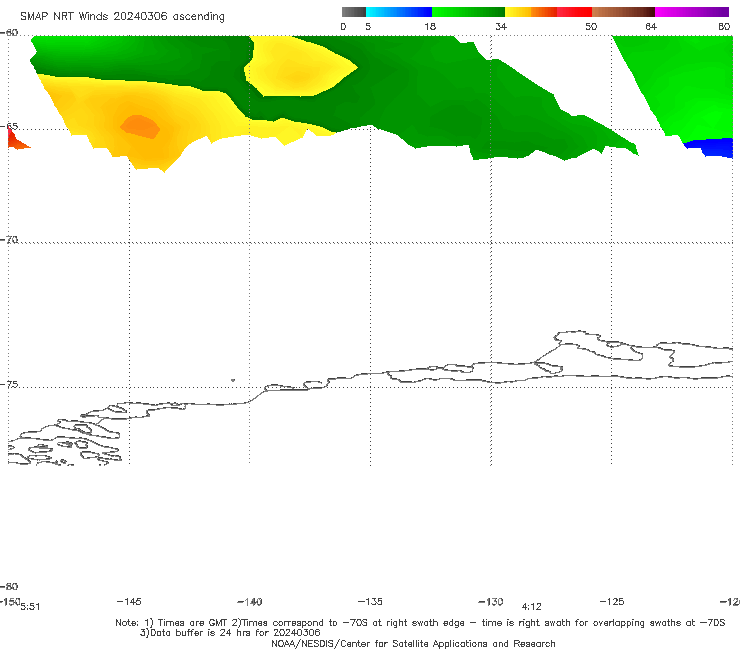Click the colorbar label '18'
The height and width of the screenshot is (650, 740).
pyautogui.click(x=430, y=27)
